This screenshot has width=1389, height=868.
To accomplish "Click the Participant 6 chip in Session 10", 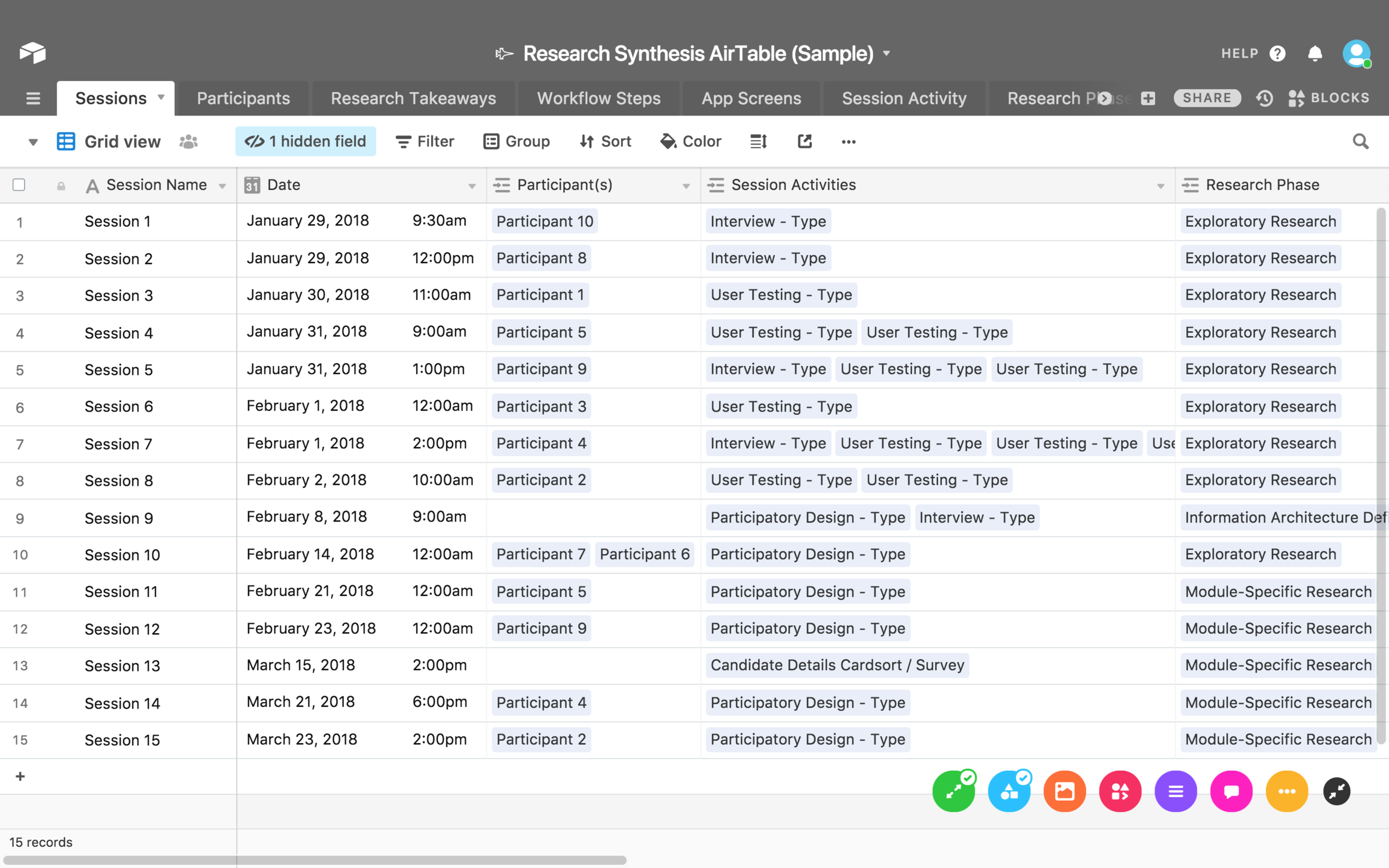I will (644, 554).
